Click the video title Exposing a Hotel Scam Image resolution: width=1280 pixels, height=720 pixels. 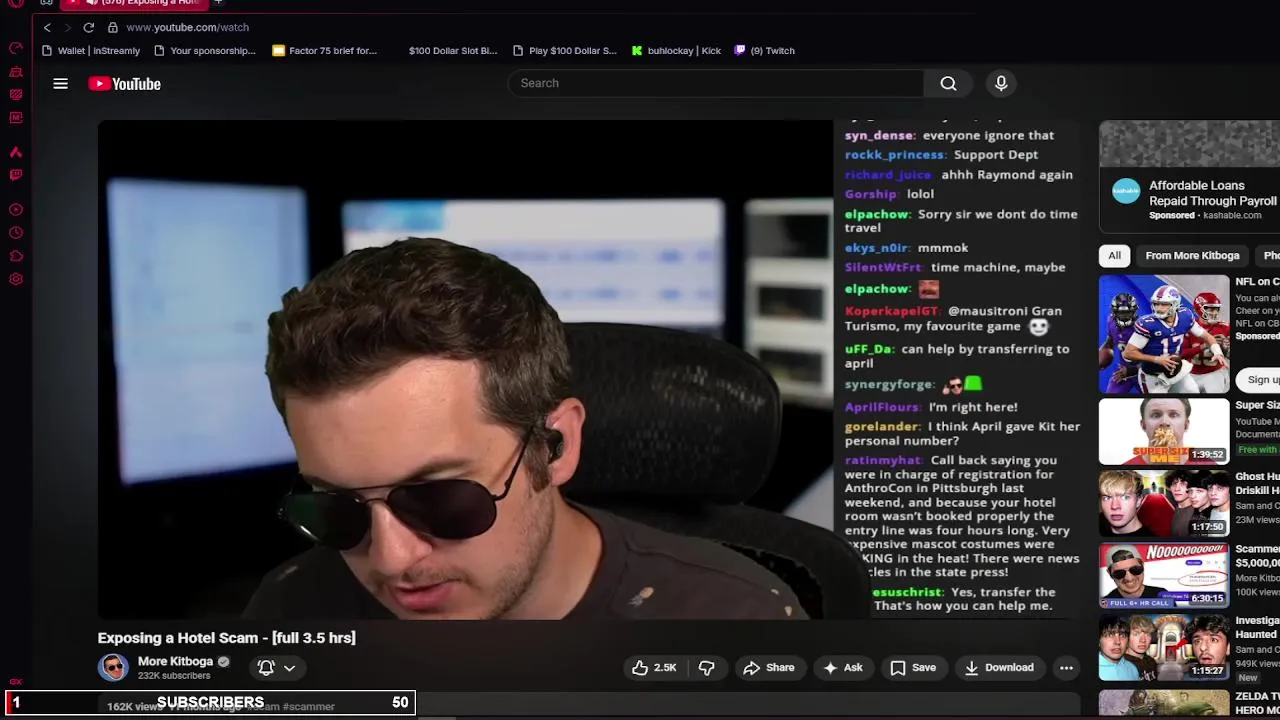coord(227,638)
